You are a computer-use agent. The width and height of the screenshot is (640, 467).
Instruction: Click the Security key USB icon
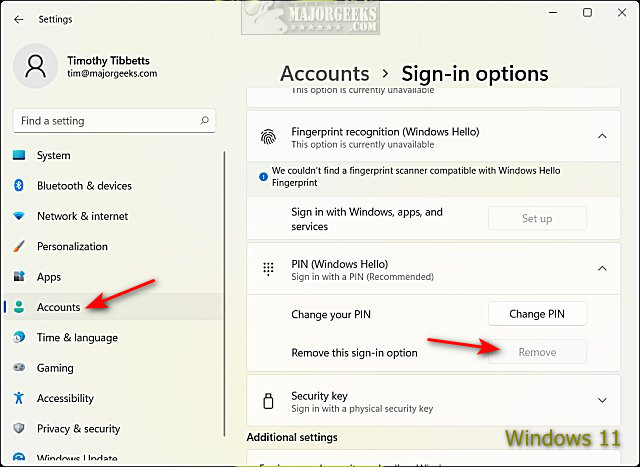point(268,401)
